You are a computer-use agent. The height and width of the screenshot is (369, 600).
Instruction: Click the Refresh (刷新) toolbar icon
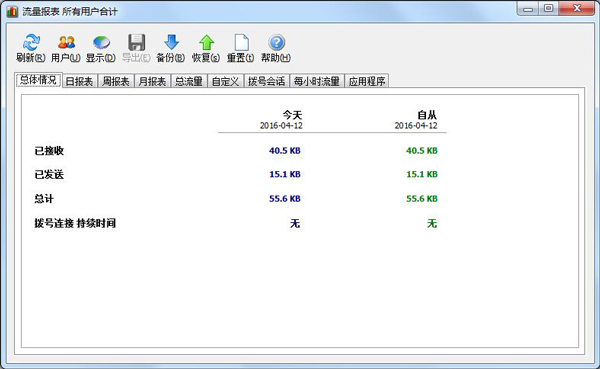tap(31, 42)
